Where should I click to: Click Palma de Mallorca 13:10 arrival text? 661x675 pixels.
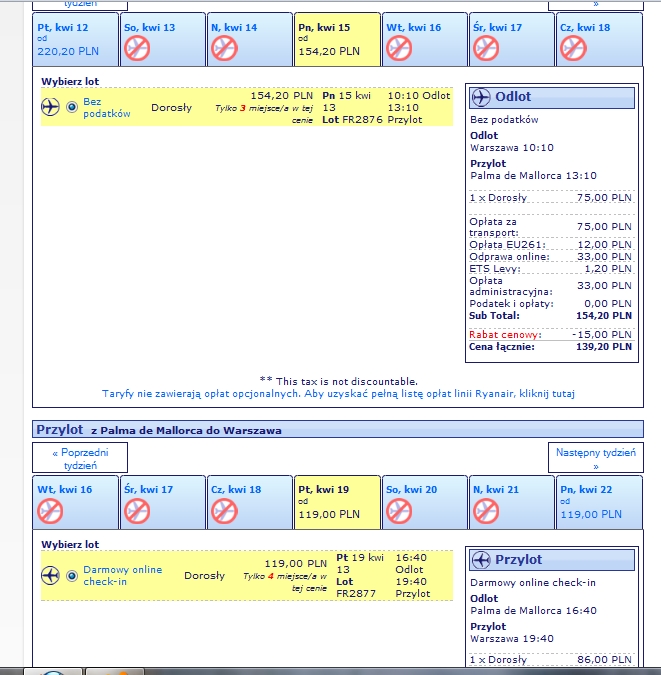point(533,176)
